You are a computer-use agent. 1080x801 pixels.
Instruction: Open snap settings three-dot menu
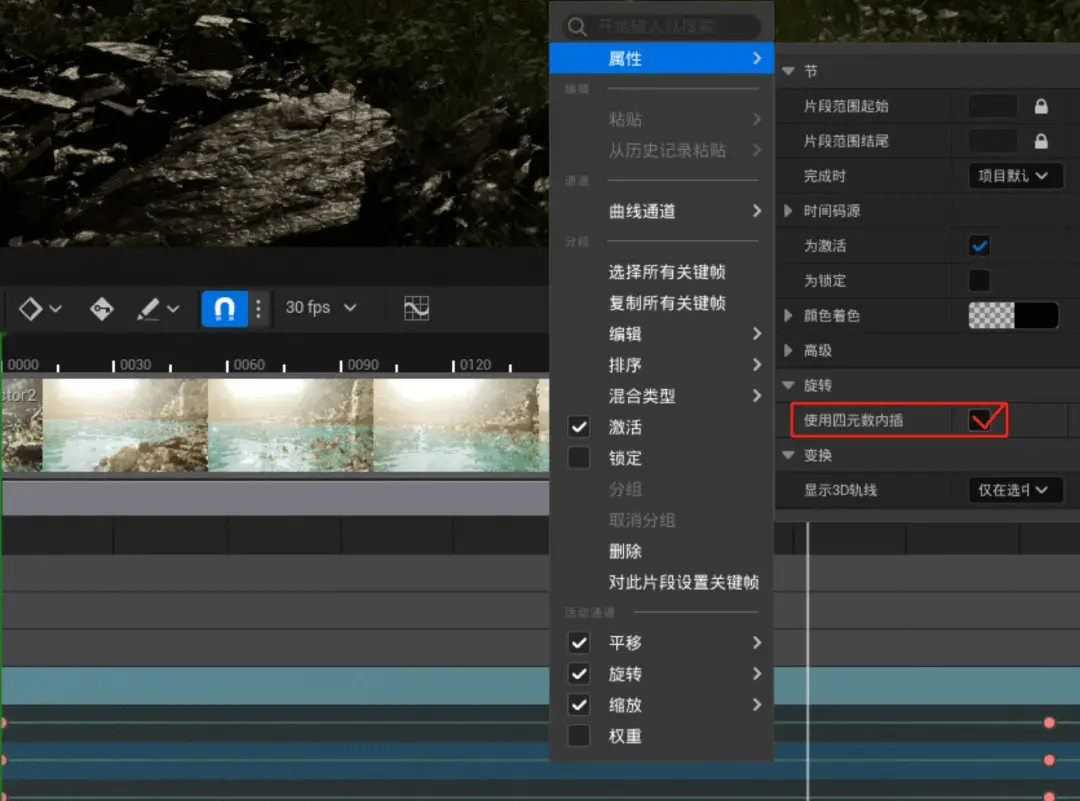258,309
